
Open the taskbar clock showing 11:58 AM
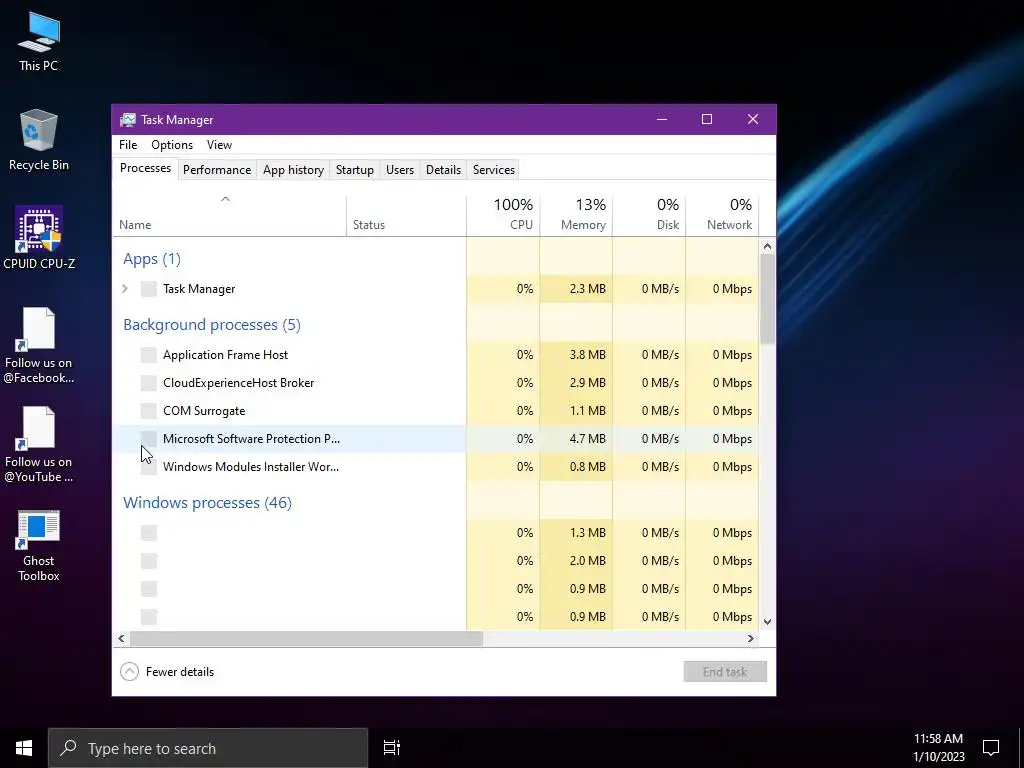938,748
